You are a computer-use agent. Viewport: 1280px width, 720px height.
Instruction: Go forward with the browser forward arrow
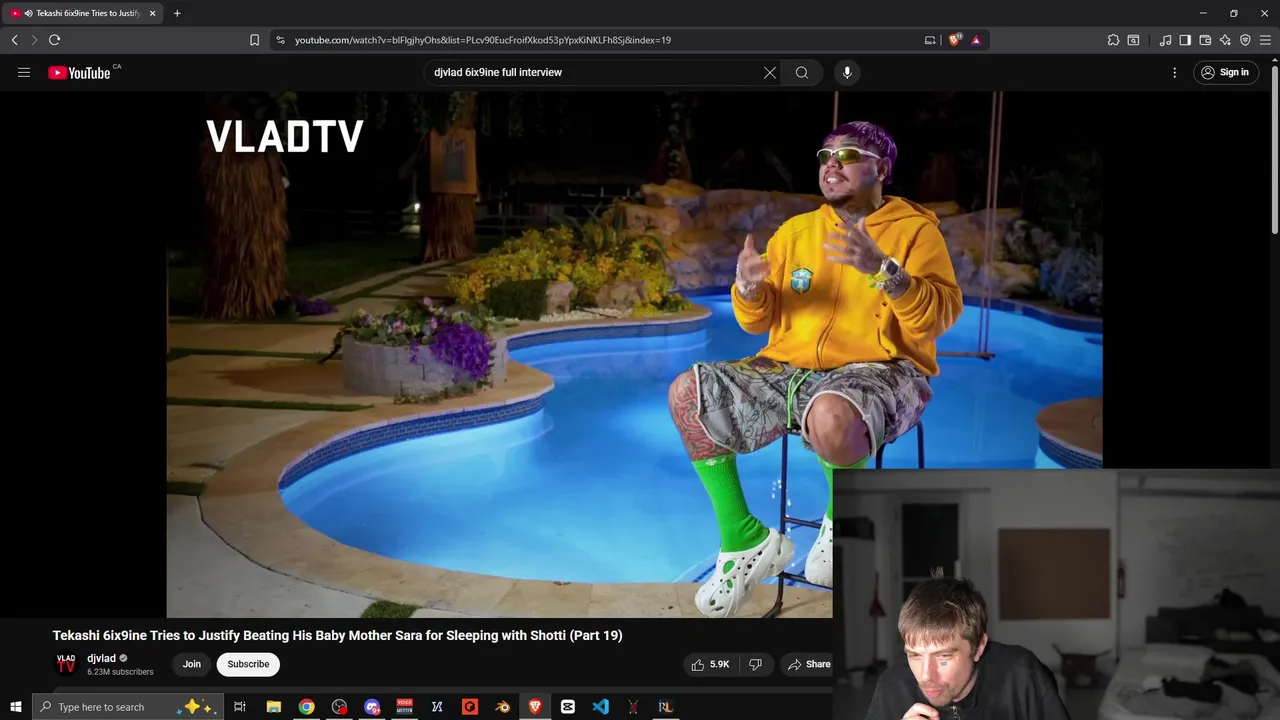click(34, 40)
